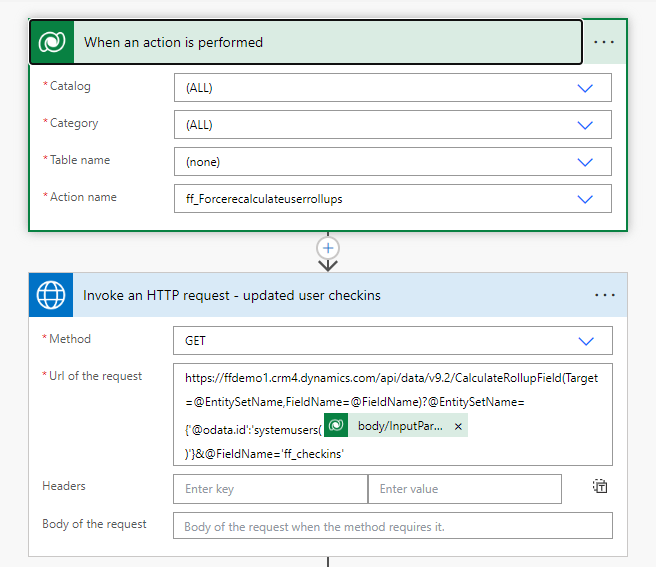Open HTTP request action's ellipsis menu
Image resolution: width=656 pixels, height=567 pixels.
coord(604,295)
